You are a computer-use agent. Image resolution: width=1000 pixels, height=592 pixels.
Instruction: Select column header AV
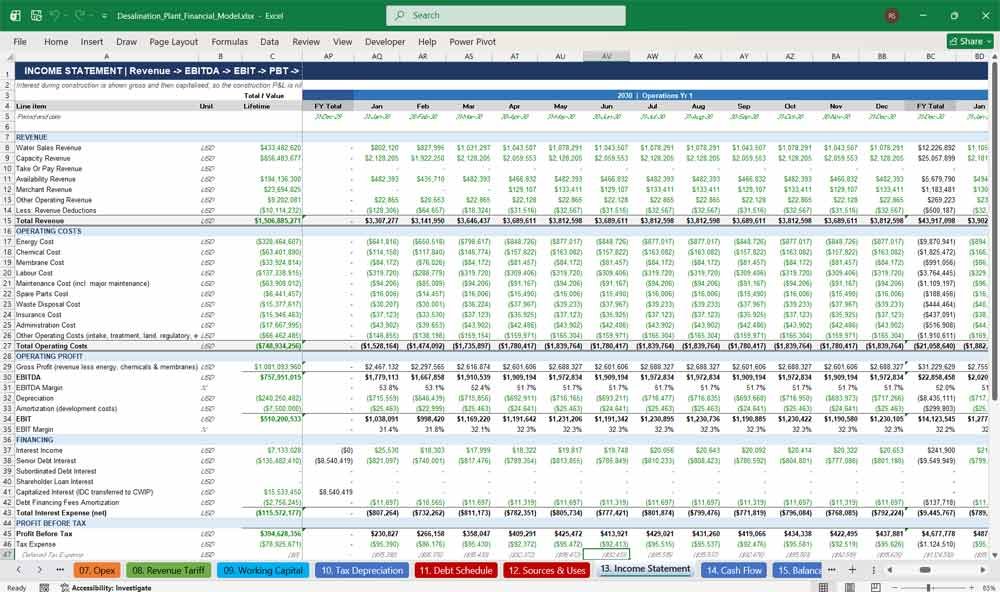(607, 57)
